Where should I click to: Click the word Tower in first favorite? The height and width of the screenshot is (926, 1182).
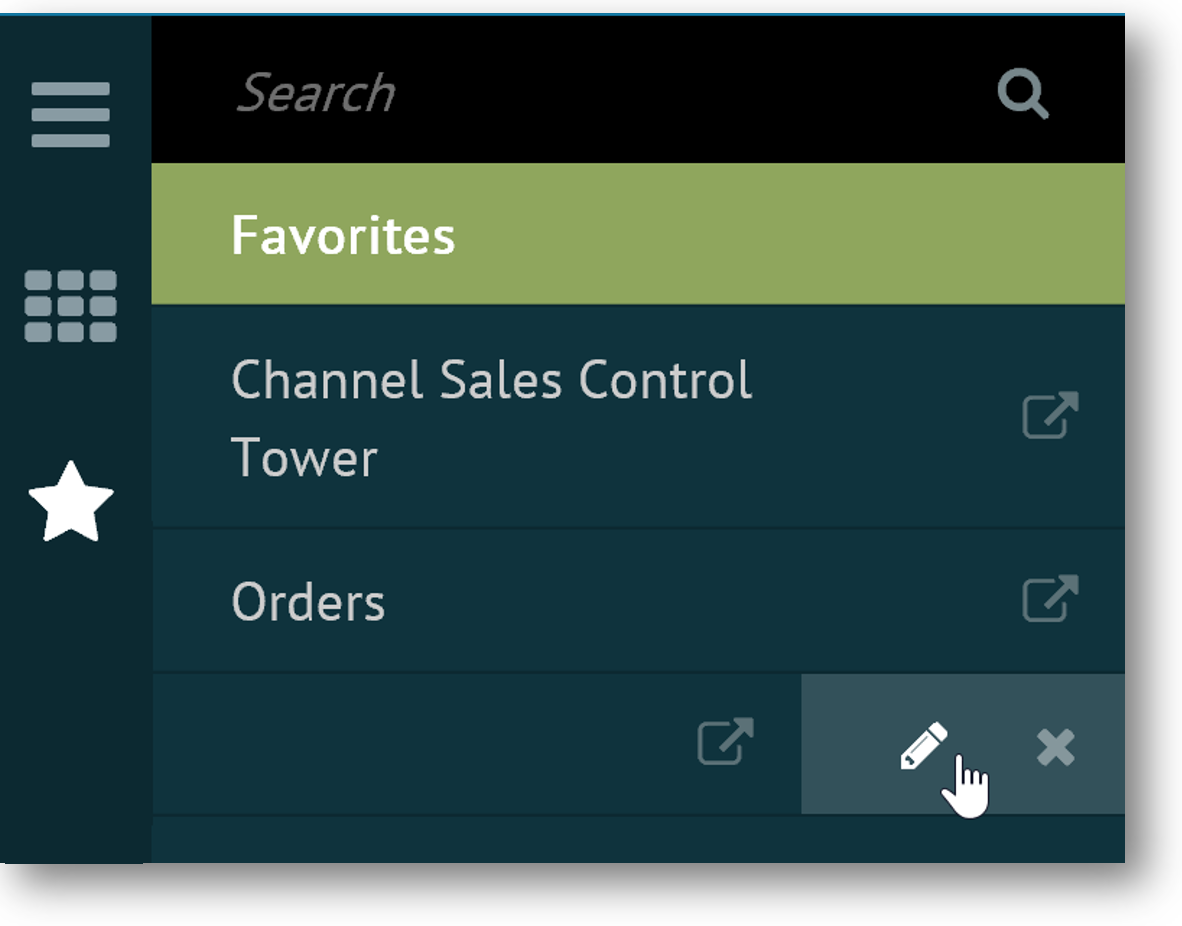pos(304,458)
